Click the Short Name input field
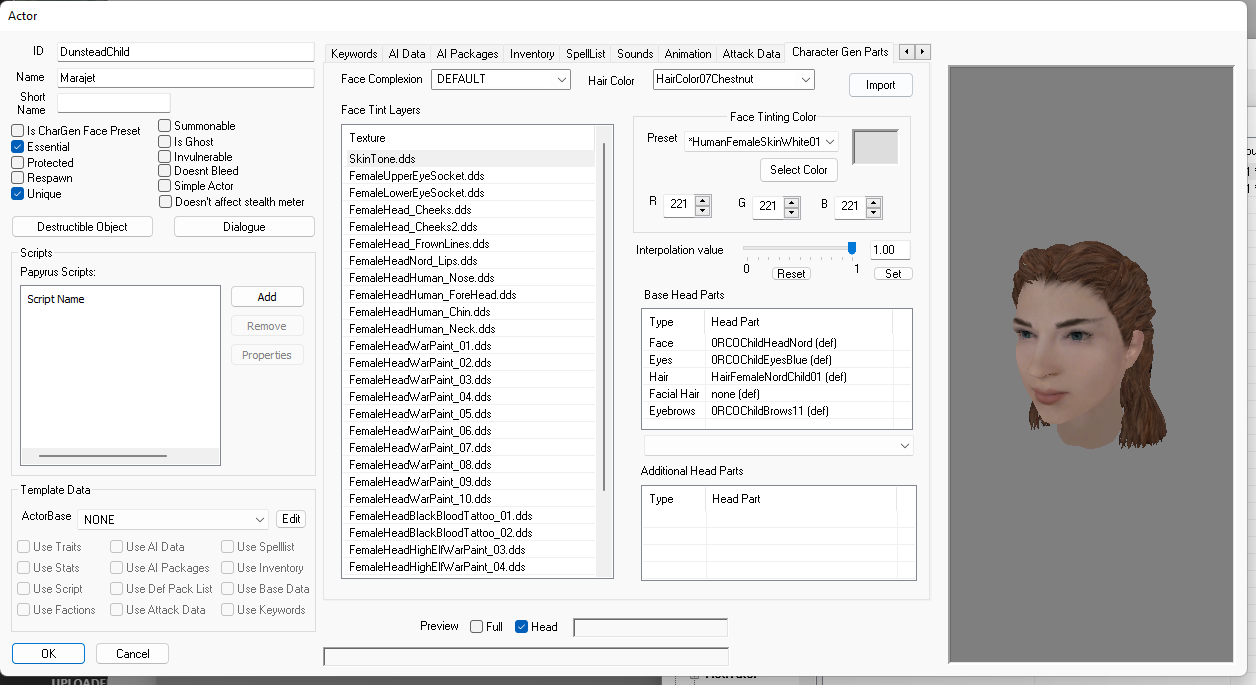 (114, 103)
